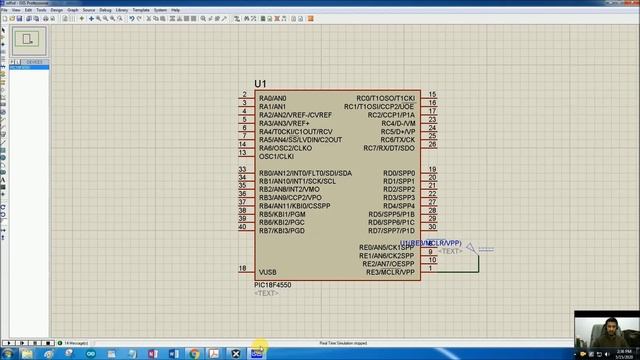Step the simulation forward
Screen dimensions: 640x360
tap(22, 343)
